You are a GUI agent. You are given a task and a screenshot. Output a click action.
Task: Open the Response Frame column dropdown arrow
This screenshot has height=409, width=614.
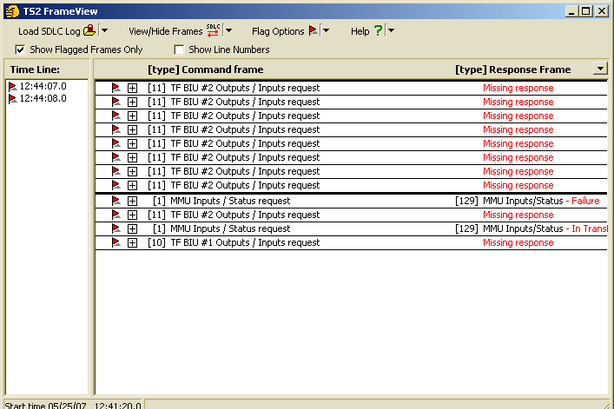[x=598, y=69]
